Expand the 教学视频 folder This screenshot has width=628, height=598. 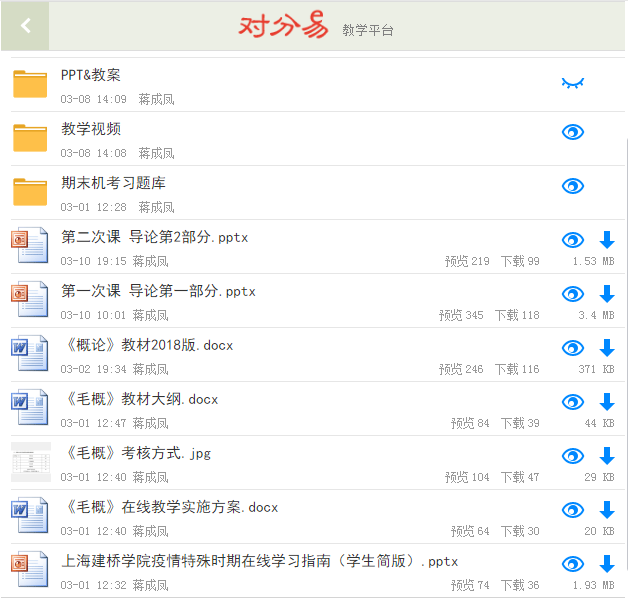91,129
